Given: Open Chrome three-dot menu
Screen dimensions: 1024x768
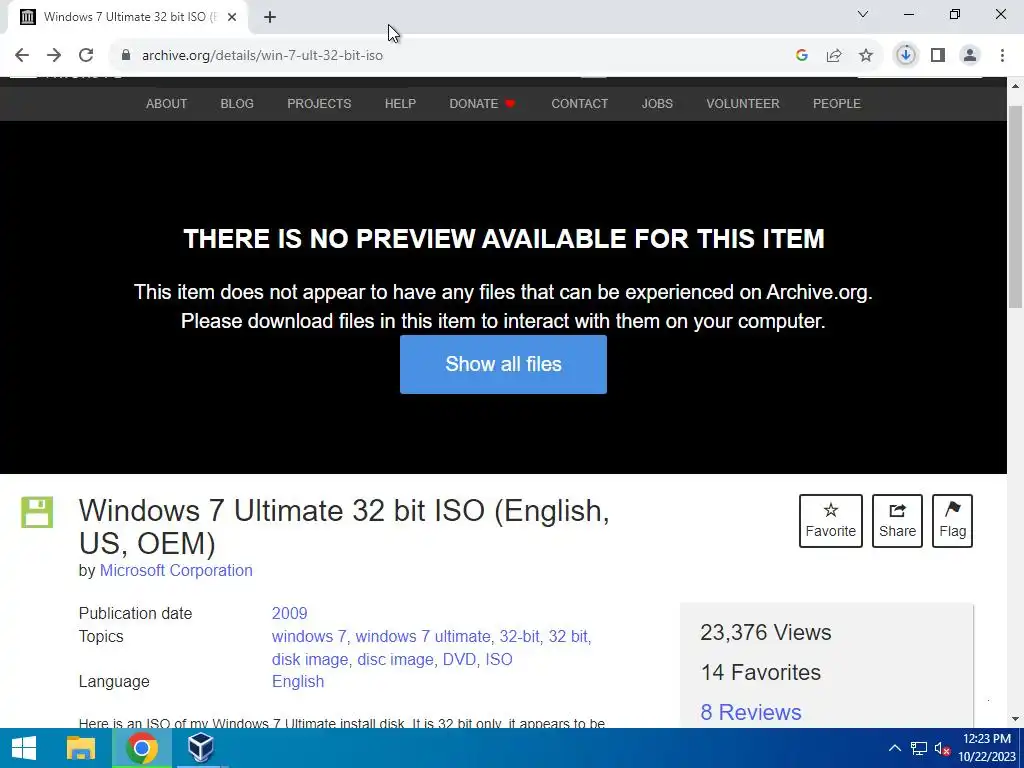Looking at the screenshot, I should click(x=1002, y=56).
